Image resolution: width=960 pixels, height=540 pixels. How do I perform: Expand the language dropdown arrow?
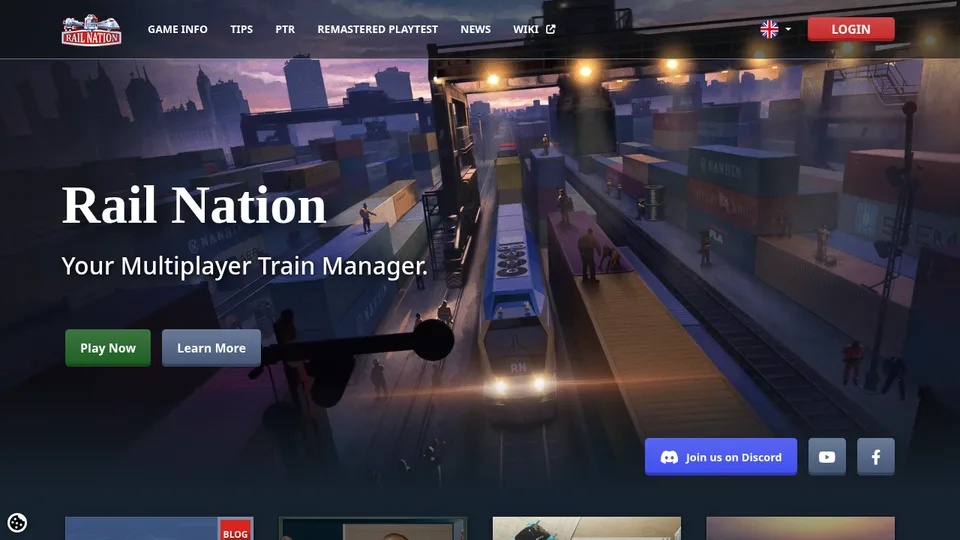788,29
